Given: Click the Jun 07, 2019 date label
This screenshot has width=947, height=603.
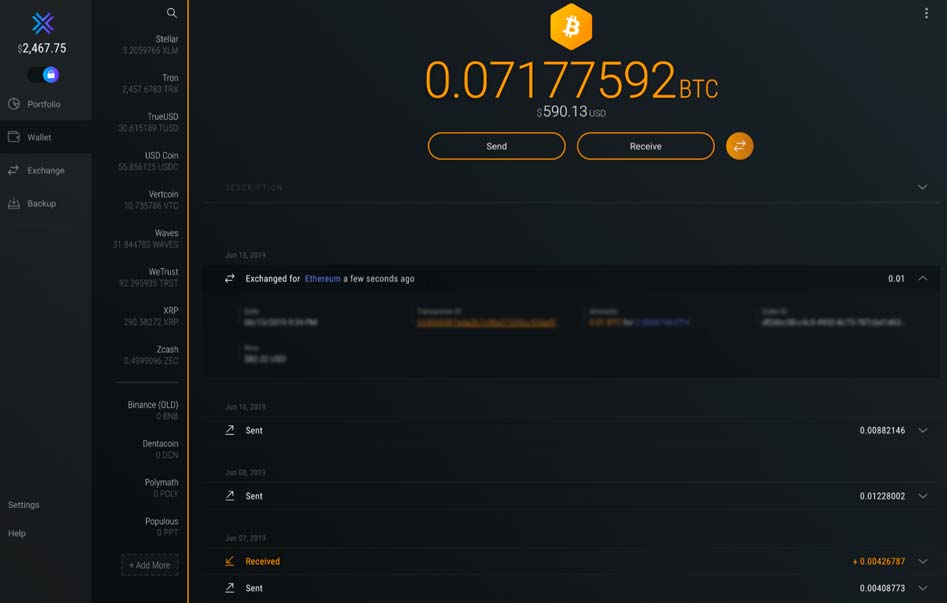Looking at the screenshot, I should tap(245, 538).
